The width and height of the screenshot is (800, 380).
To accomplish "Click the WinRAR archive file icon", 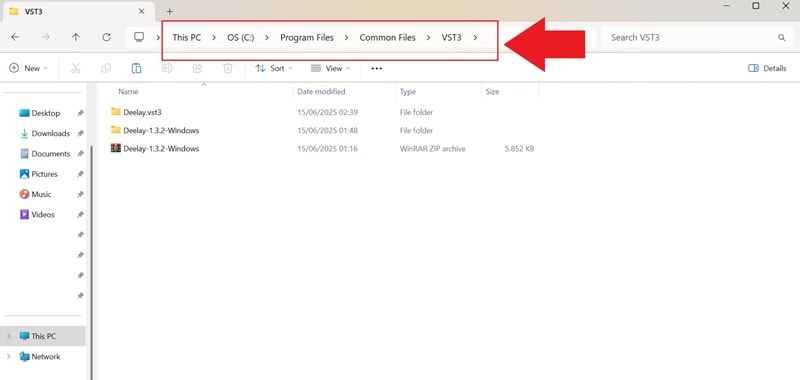I will [116, 148].
